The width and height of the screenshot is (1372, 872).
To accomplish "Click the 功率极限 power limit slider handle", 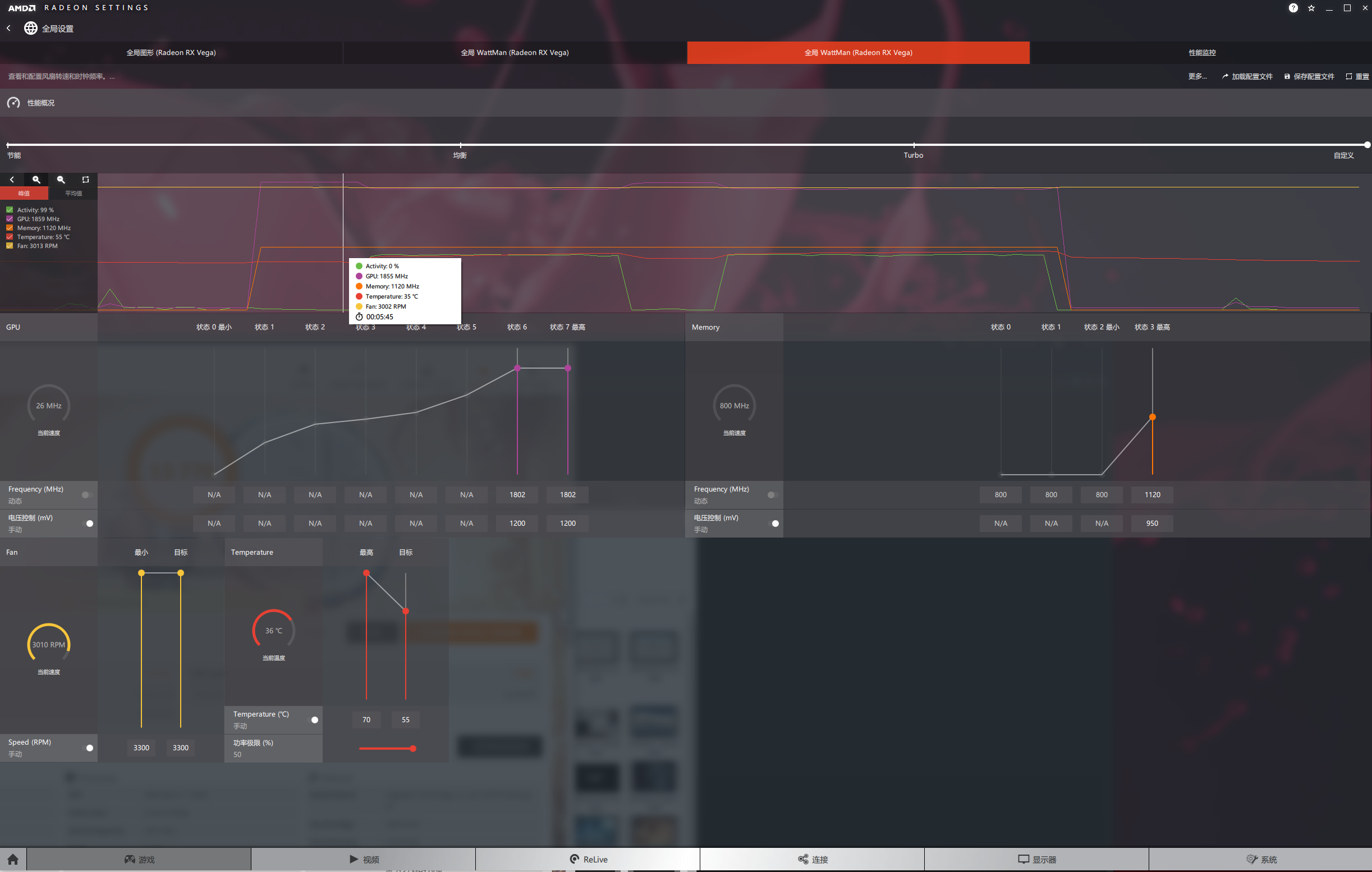I will 412,749.
